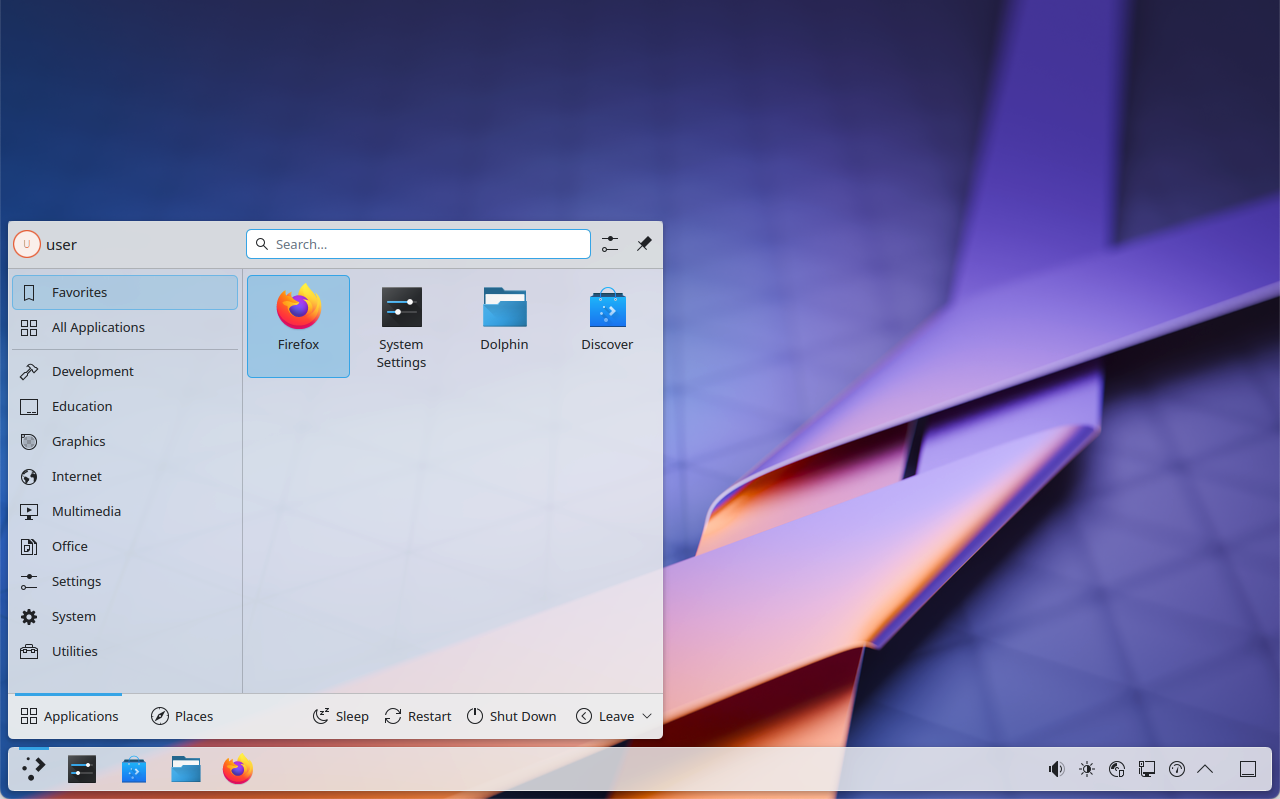
Task: Select the Development category icon
Action: click(x=29, y=371)
